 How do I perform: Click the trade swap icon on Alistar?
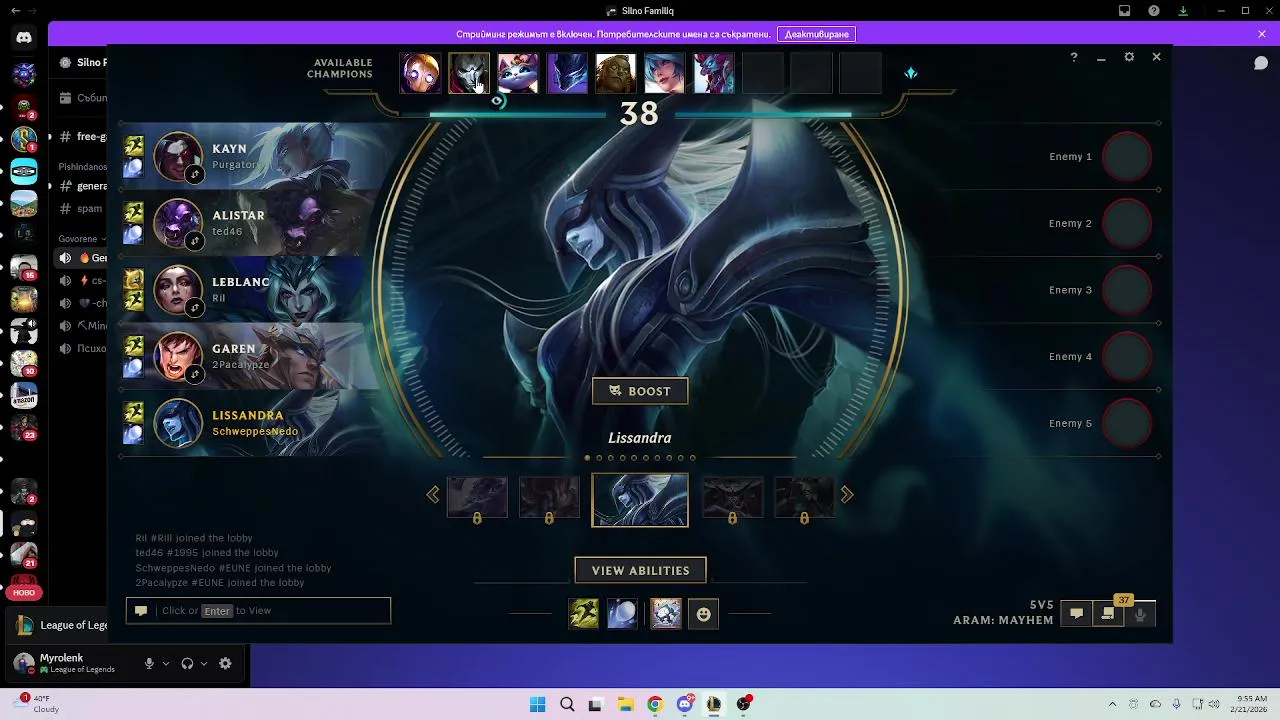tap(195, 241)
